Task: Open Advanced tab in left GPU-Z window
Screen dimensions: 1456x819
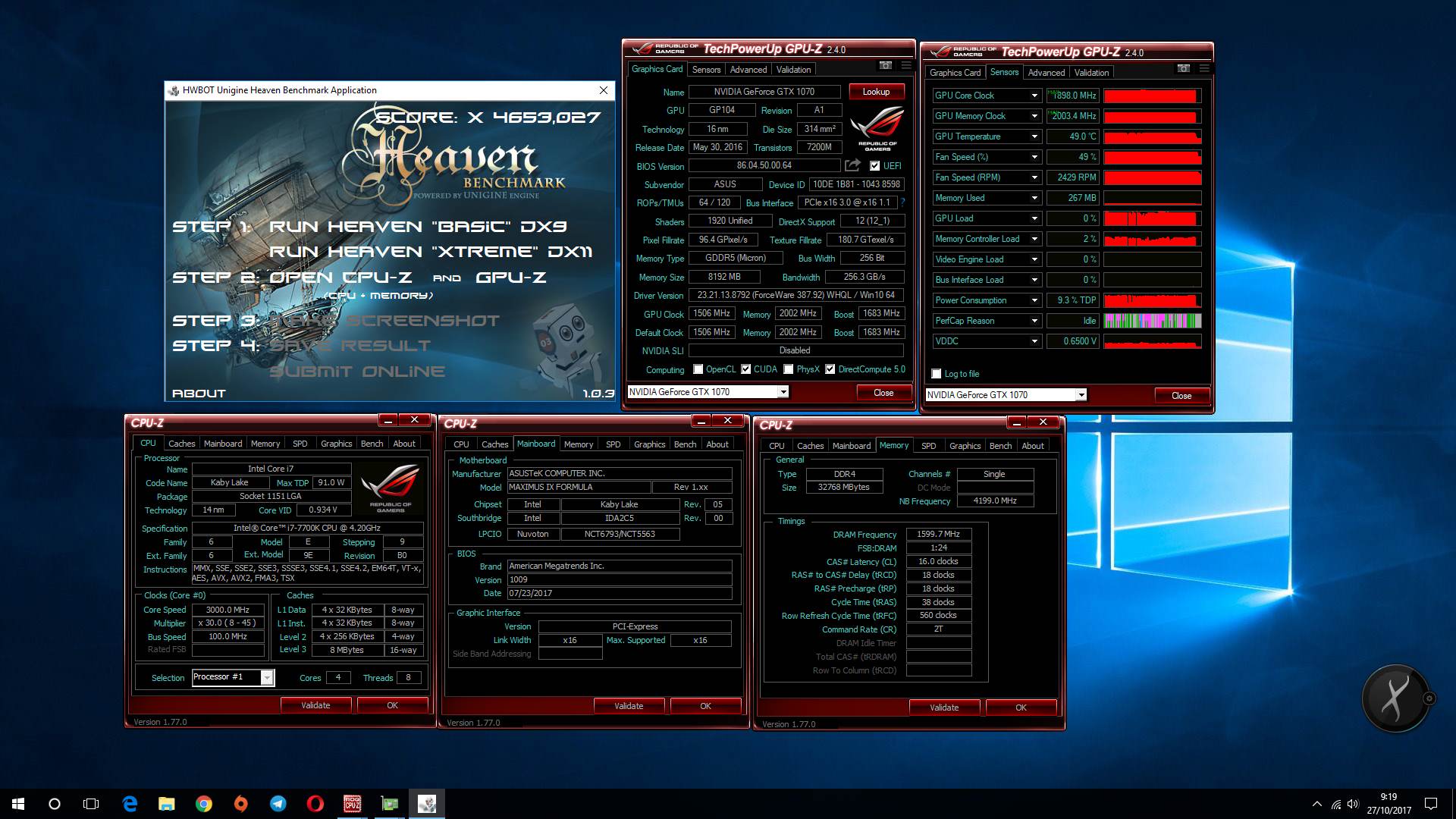Action: tap(748, 70)
